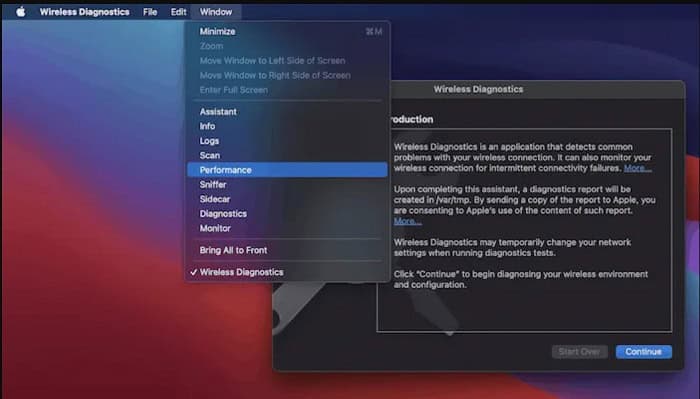Click the Continue button
The image size is (700, 399).
[643, 352]
